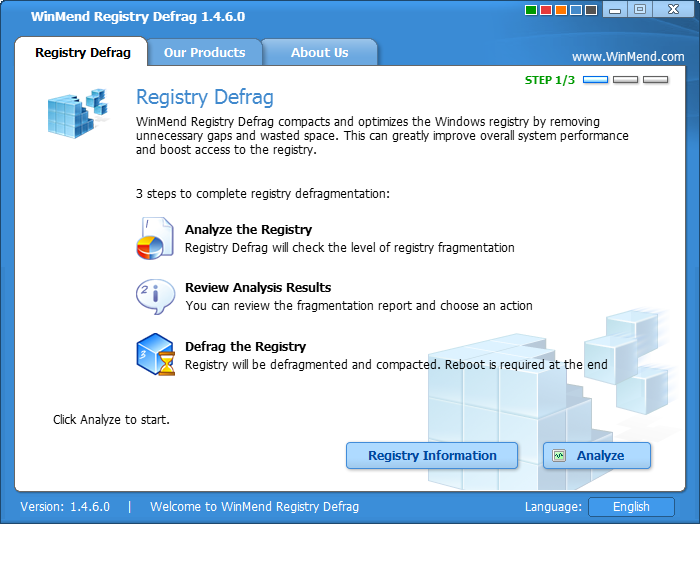The width and height of the screenshot is (700, 574).
Task: Maximize the WinMend window
Action: 640,9
